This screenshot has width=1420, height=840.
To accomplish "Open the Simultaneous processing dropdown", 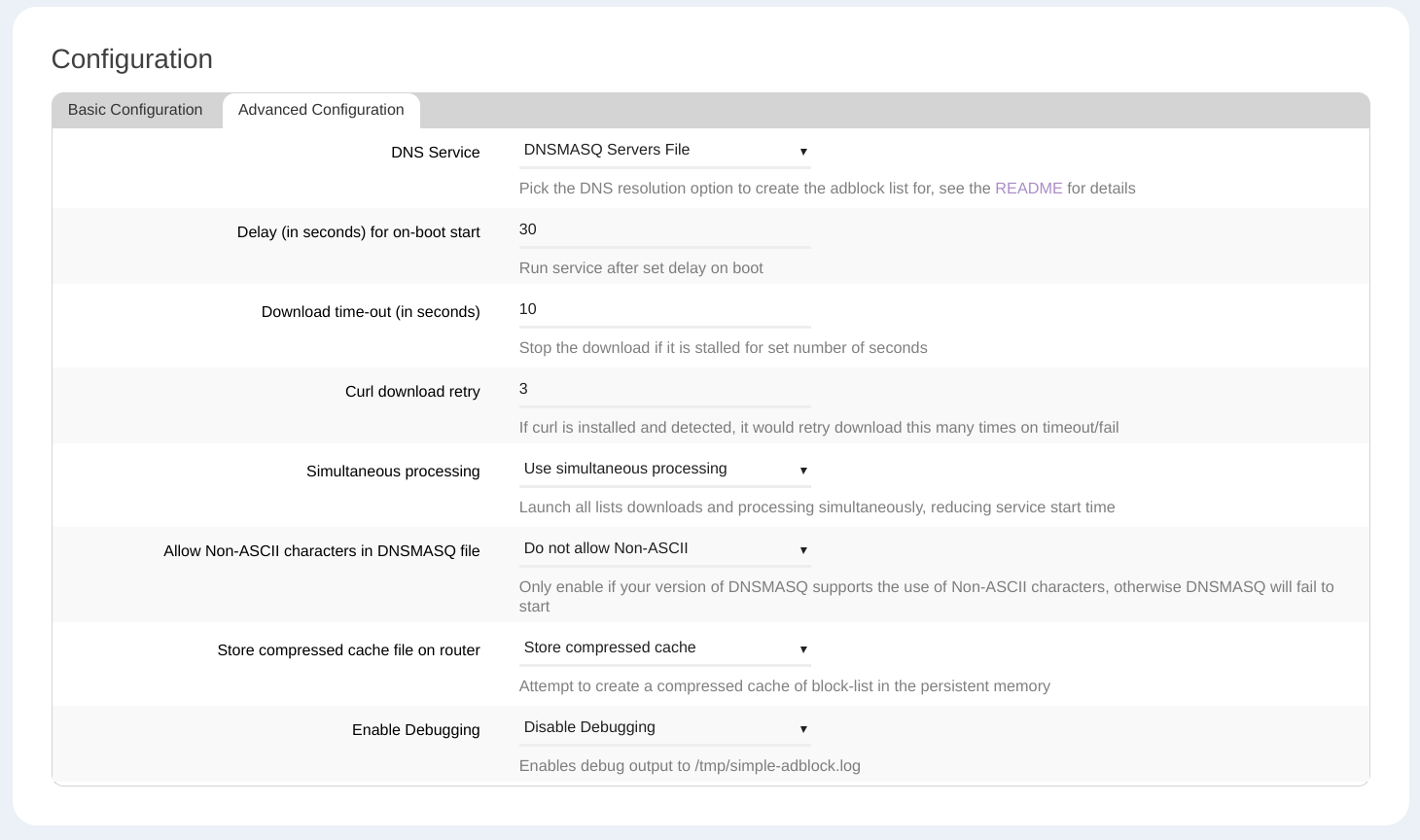I will pyautogui.click(x=664, y=470).
